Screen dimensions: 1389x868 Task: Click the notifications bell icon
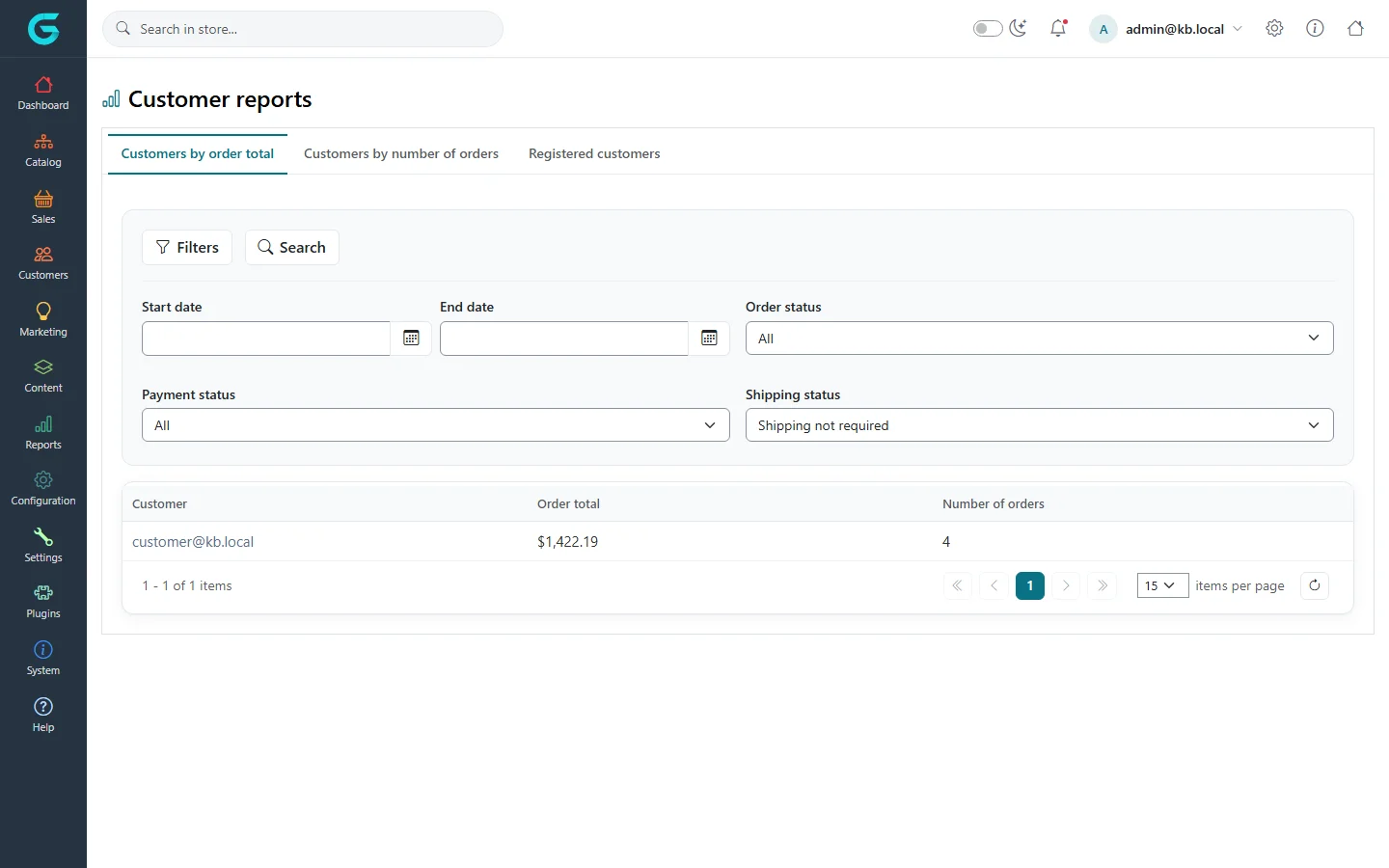coord(1058,29)
